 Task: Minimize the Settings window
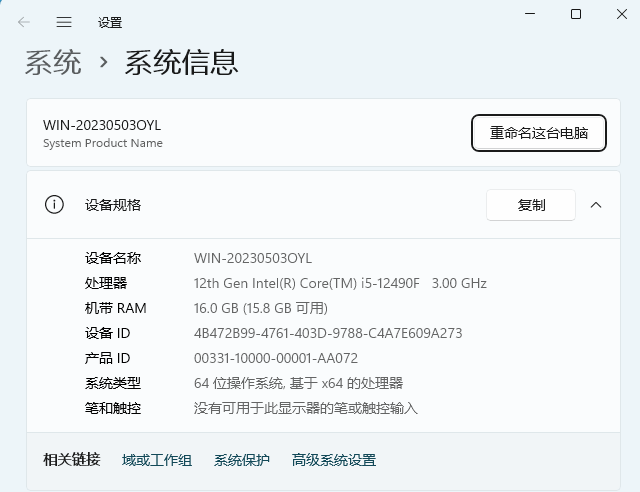point(530,14)
